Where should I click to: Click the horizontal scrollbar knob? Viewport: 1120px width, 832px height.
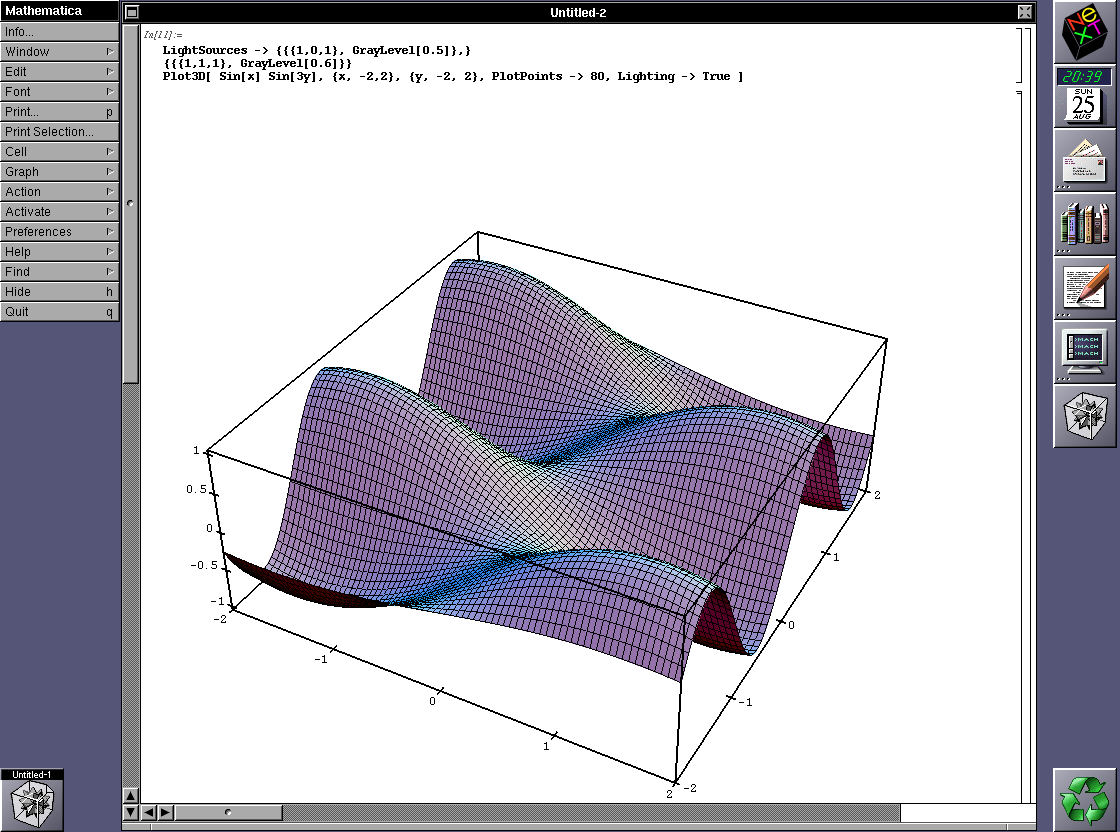click(x=228, y=812)
